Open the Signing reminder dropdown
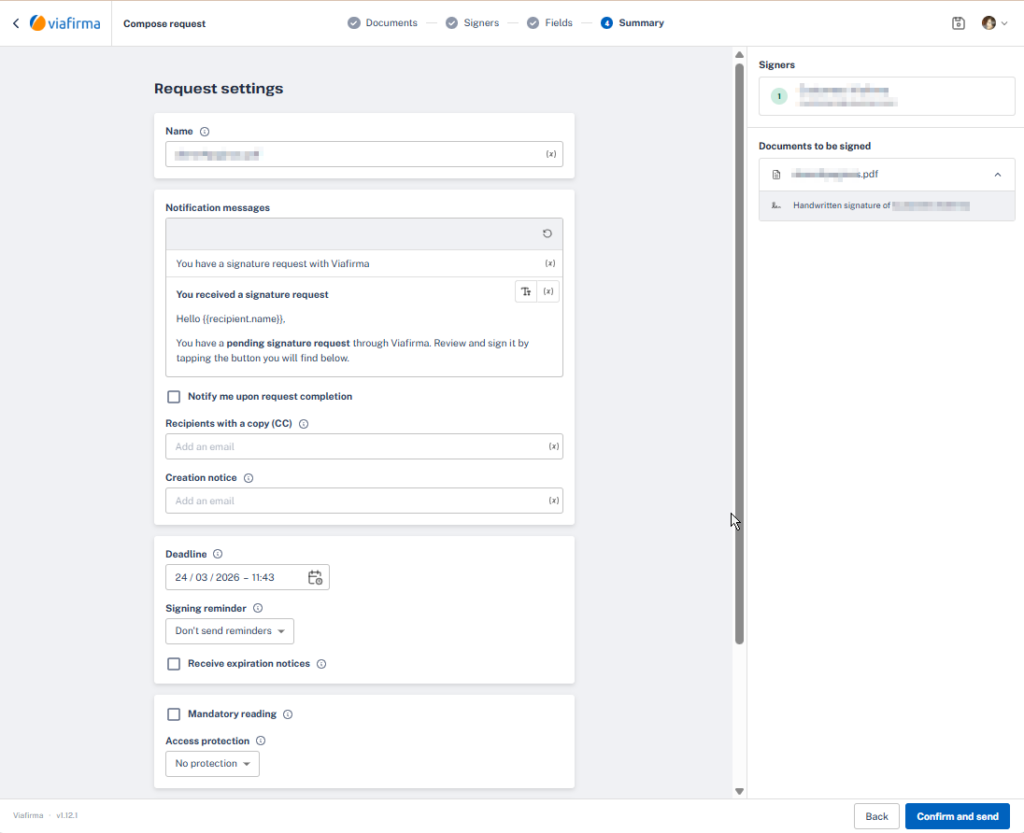Screen dimensions: 1024x833 [x=229, y=631]
